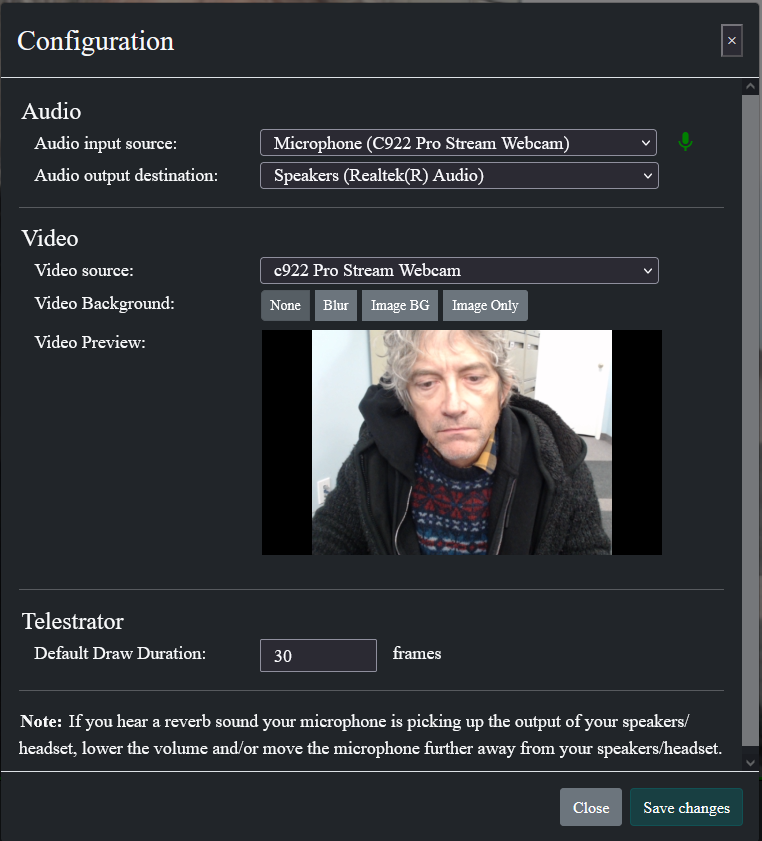Image resolution: width=762 pixels, height=841 pixels.
Task: Click the "Audio output destination:" label
Action: pos(126,176)
